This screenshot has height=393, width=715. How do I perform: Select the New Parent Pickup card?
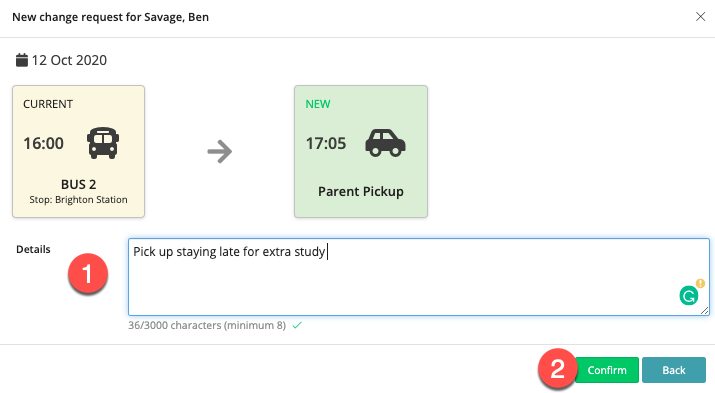pyautogui.click(x=361, y=151)
